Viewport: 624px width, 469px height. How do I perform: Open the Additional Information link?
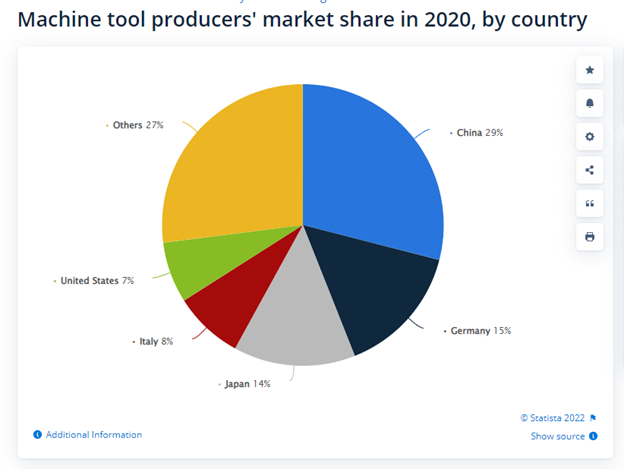[x=94, y=435]
